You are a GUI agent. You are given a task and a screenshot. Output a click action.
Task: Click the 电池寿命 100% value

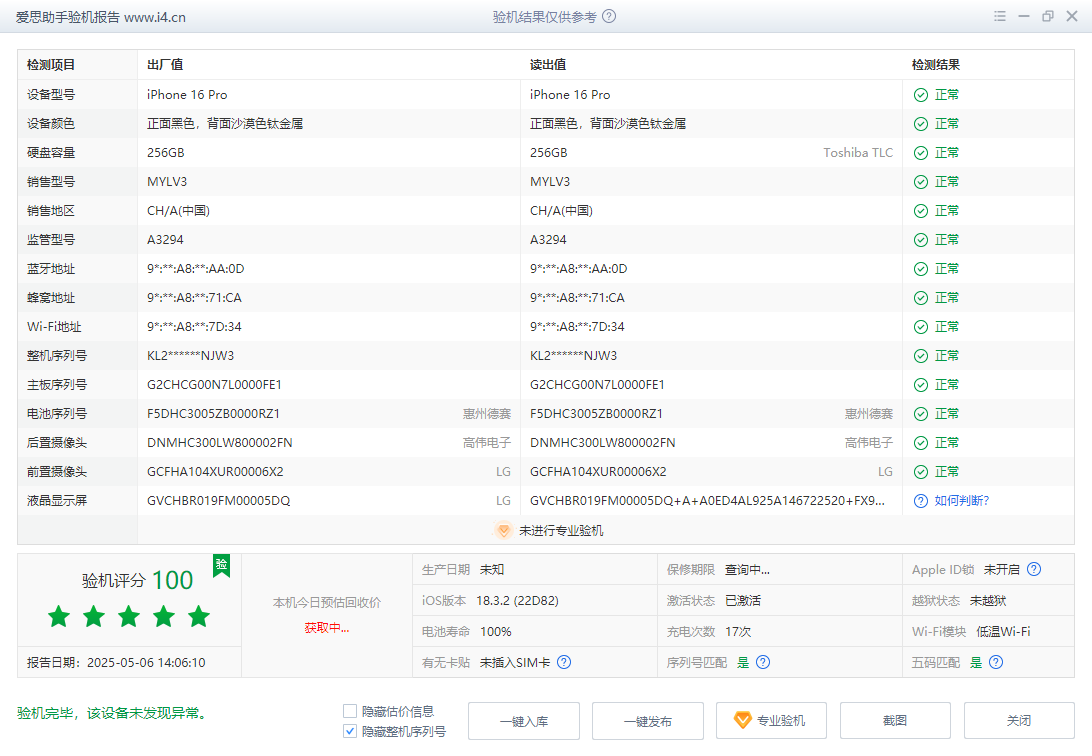coord(496,631)
